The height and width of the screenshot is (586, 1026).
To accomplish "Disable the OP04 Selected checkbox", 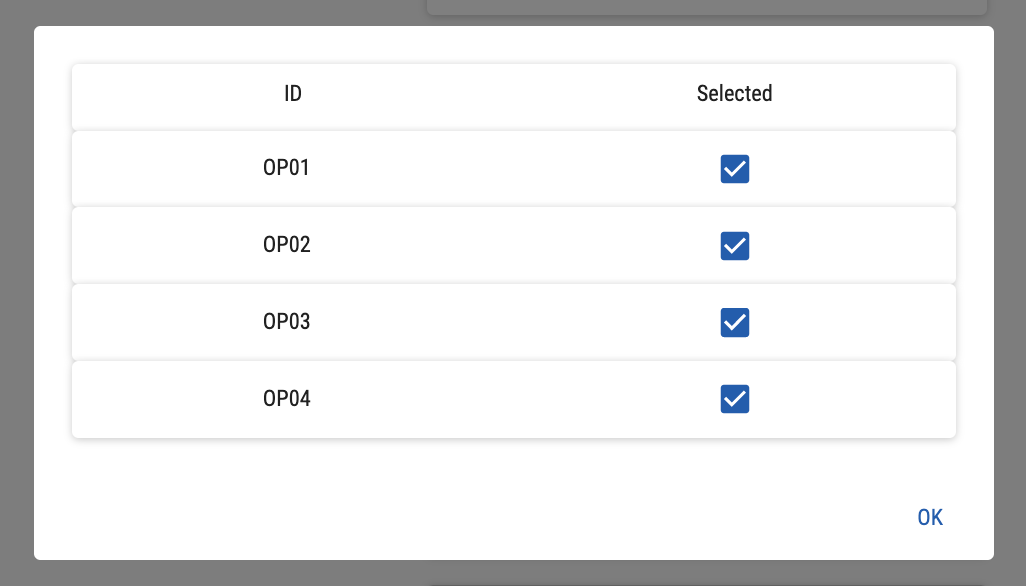I will 735,399.
